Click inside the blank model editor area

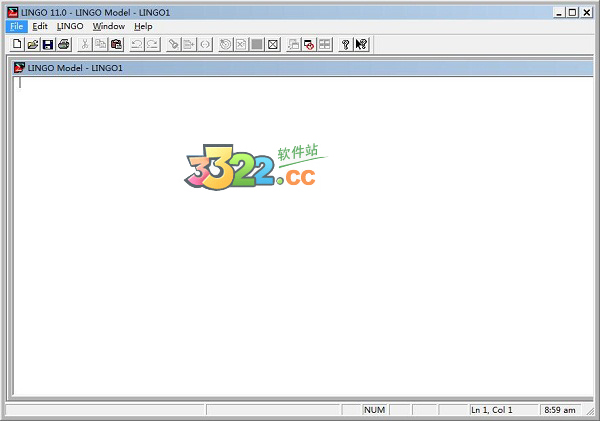[303, 236]
